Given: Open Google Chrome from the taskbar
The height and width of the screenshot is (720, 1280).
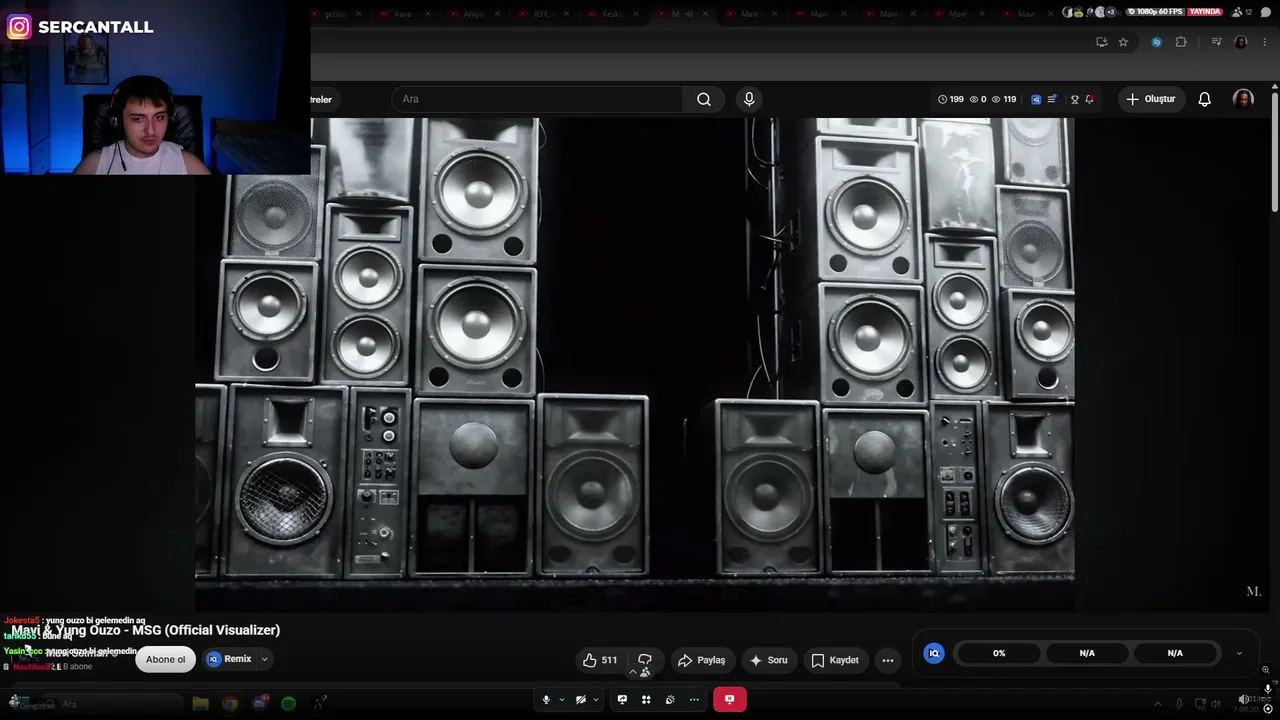Looking at the screenshot, I should click(230, 704).
